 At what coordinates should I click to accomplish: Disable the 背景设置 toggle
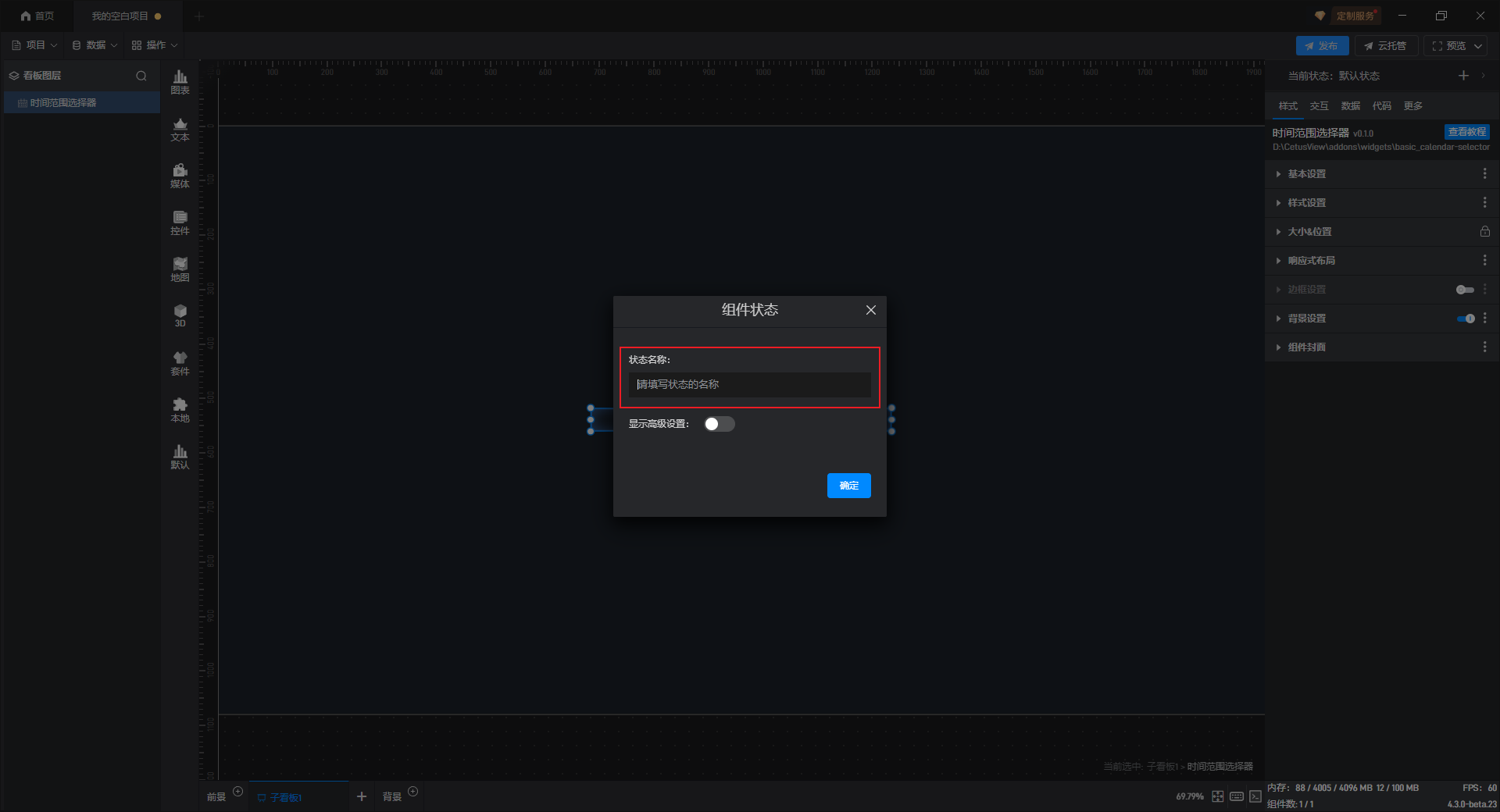point(1466,319)
